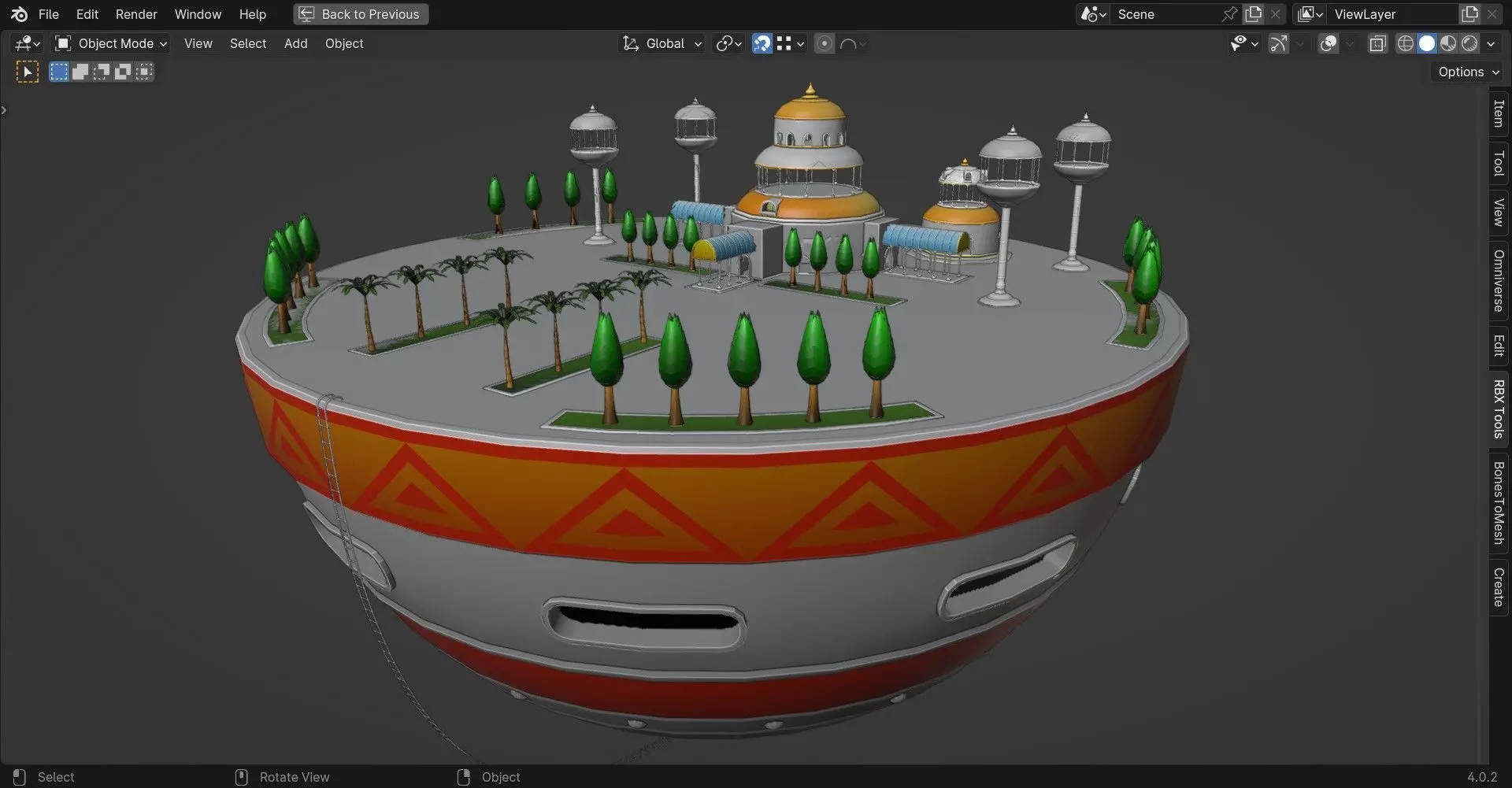
Task: Expand the toolbar with the left-edge arrow
Action: [4, 110]
